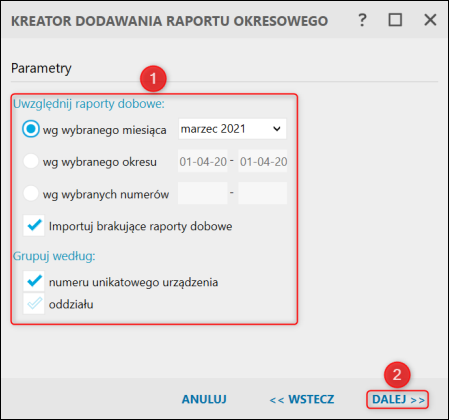Click the last report number field

click(x=263, y=193)
